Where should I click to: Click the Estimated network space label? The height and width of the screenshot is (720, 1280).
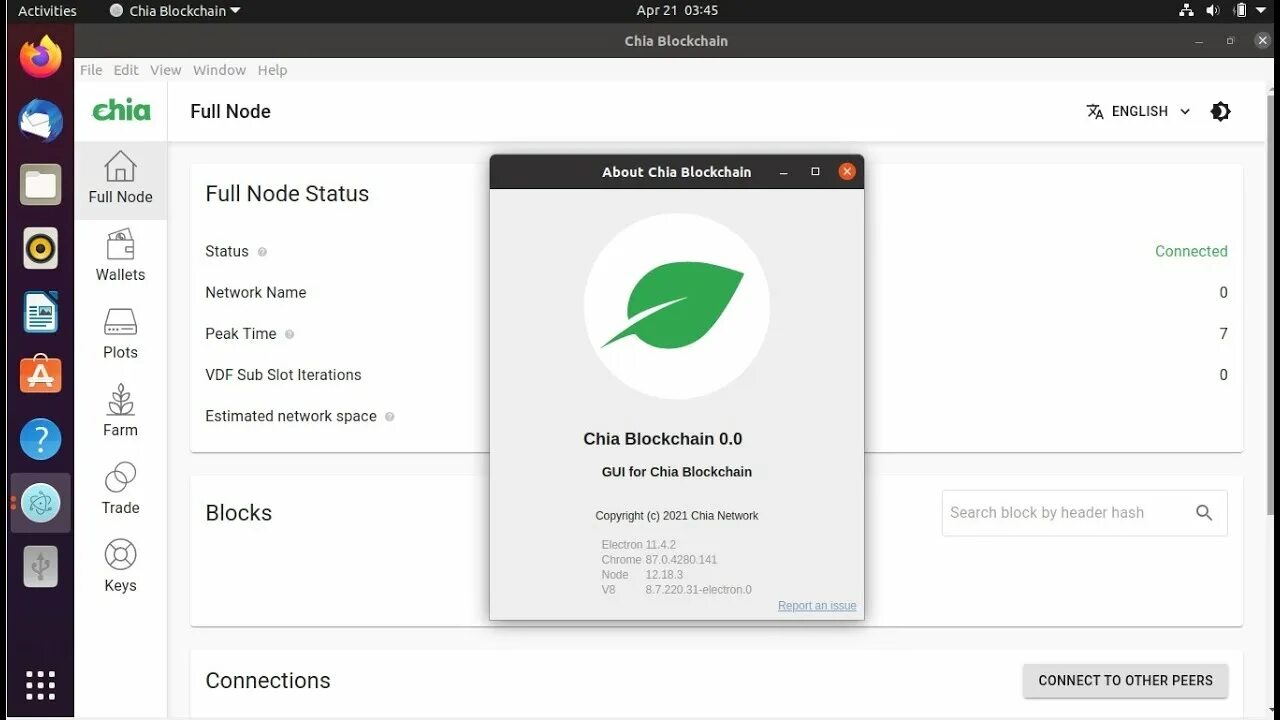pyautogui.click(x=291, y=416)
